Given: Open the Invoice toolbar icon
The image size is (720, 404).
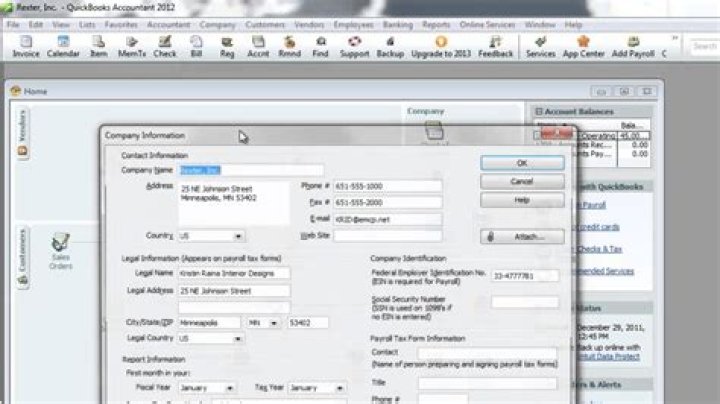Looking at the screenshot, I should [x=26, y=45].
